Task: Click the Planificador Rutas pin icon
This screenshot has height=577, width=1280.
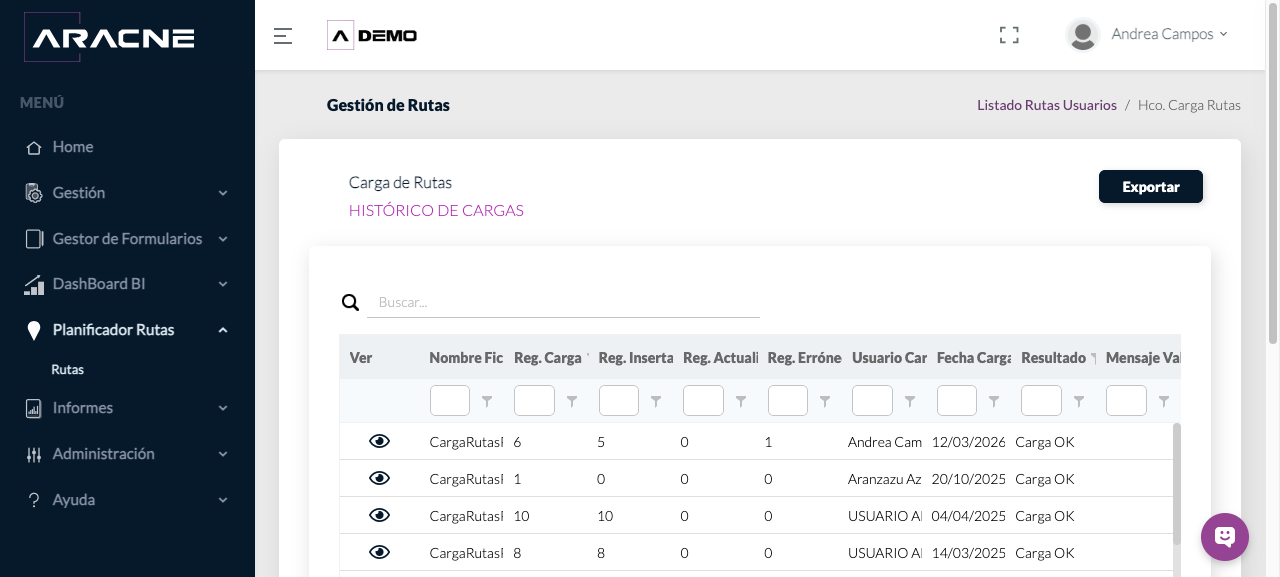Action: coord(33,331)
